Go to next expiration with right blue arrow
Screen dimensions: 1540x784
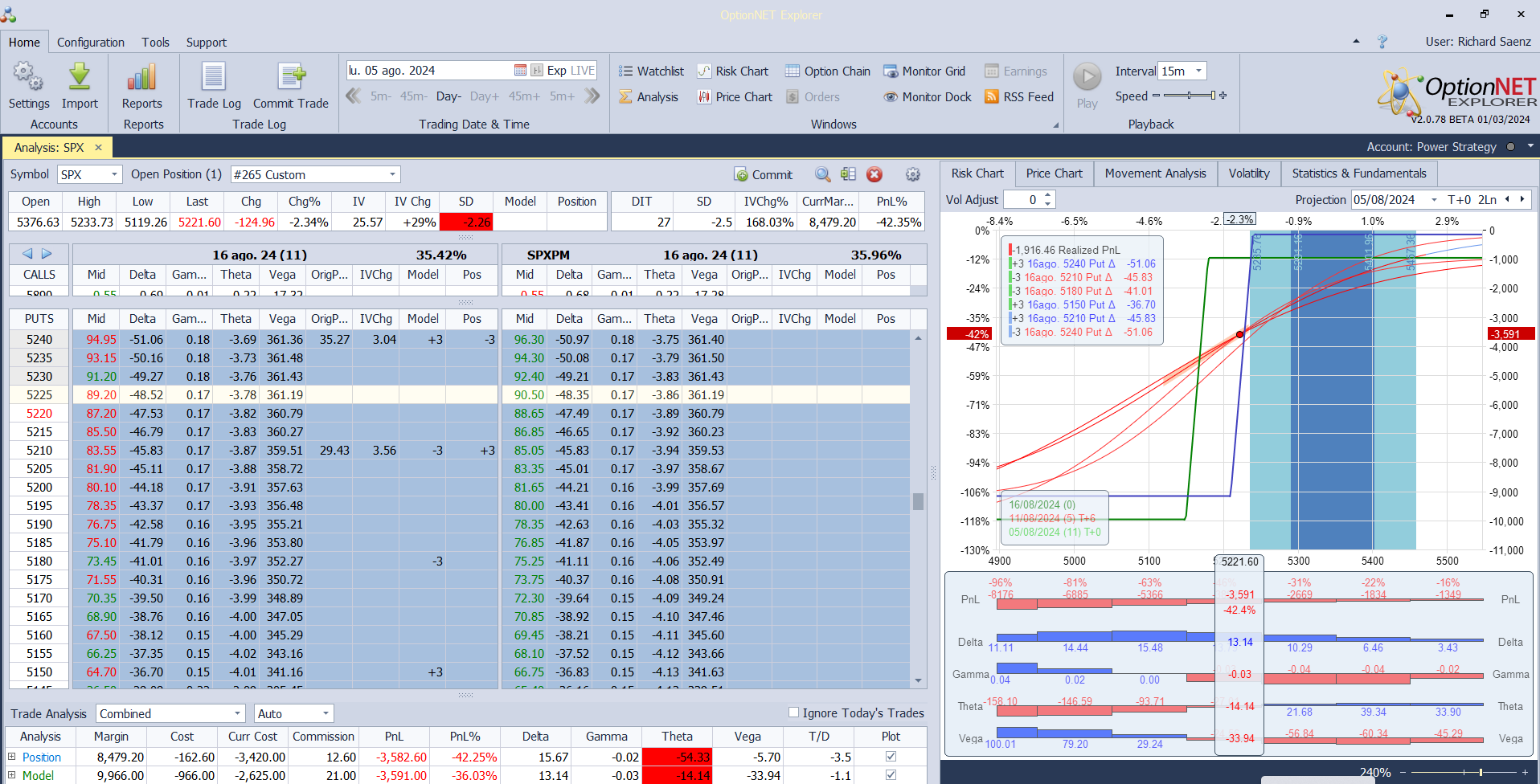point(47,254)
